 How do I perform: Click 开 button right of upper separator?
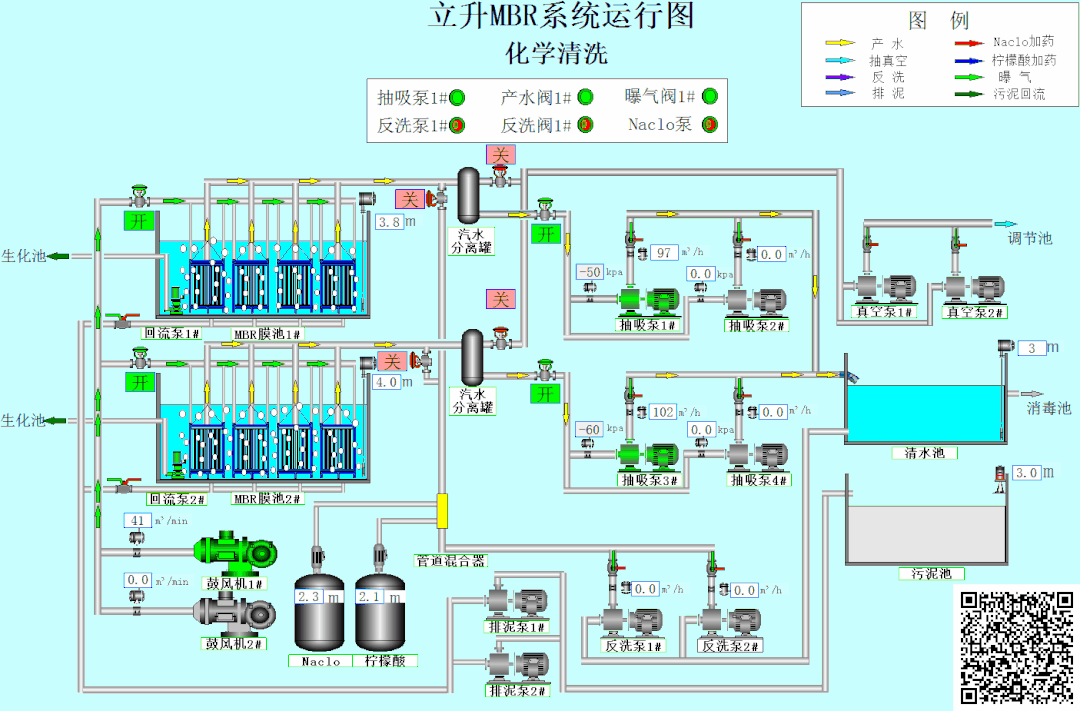coord(546,234)
